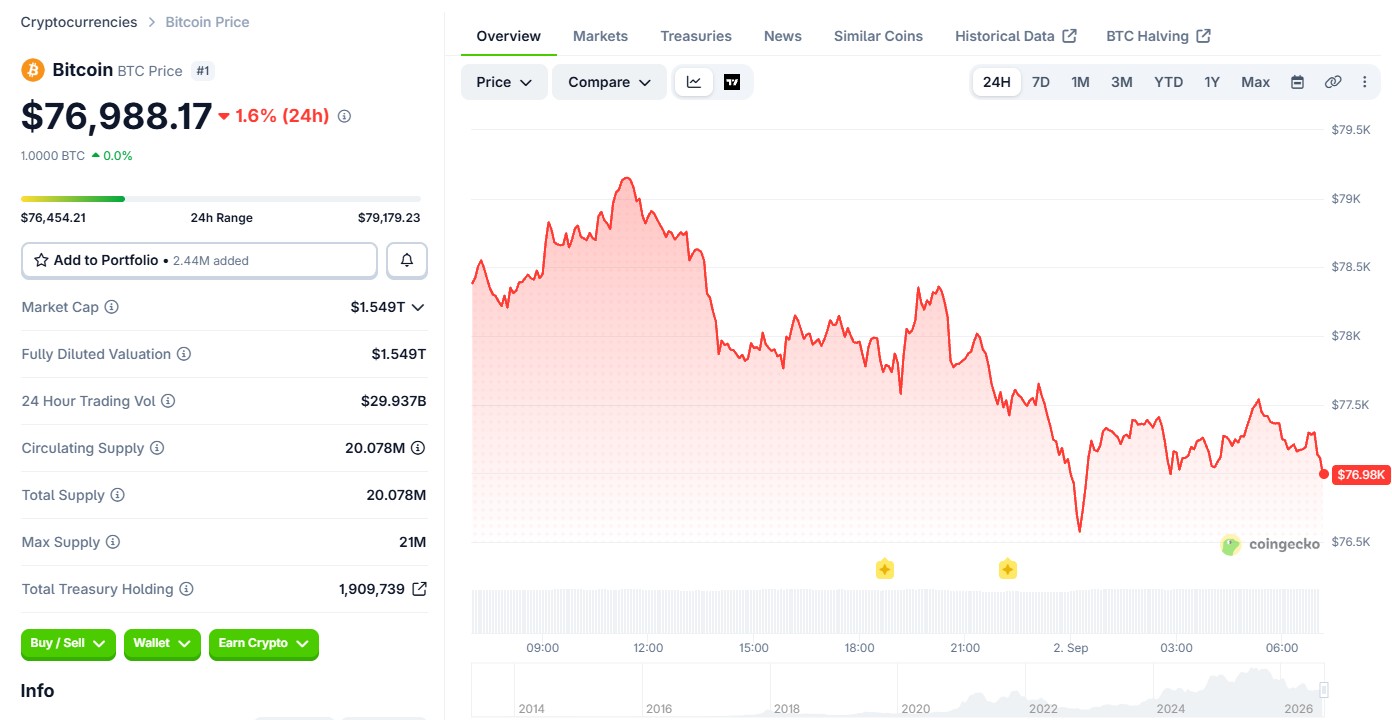Screen dimensions: 1392x720
Task: Open the Compare dropdown
Action: tap(609, 82)
